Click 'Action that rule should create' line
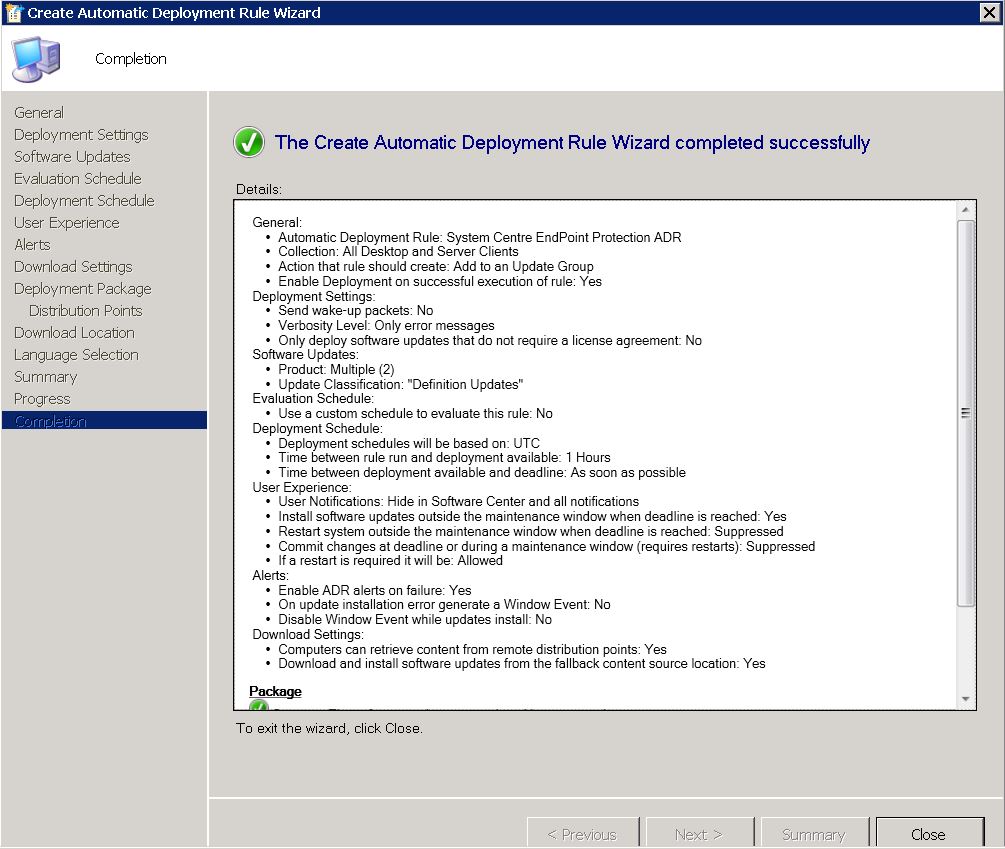Viewport: 1005px width, 849px height. pos(436,266)
